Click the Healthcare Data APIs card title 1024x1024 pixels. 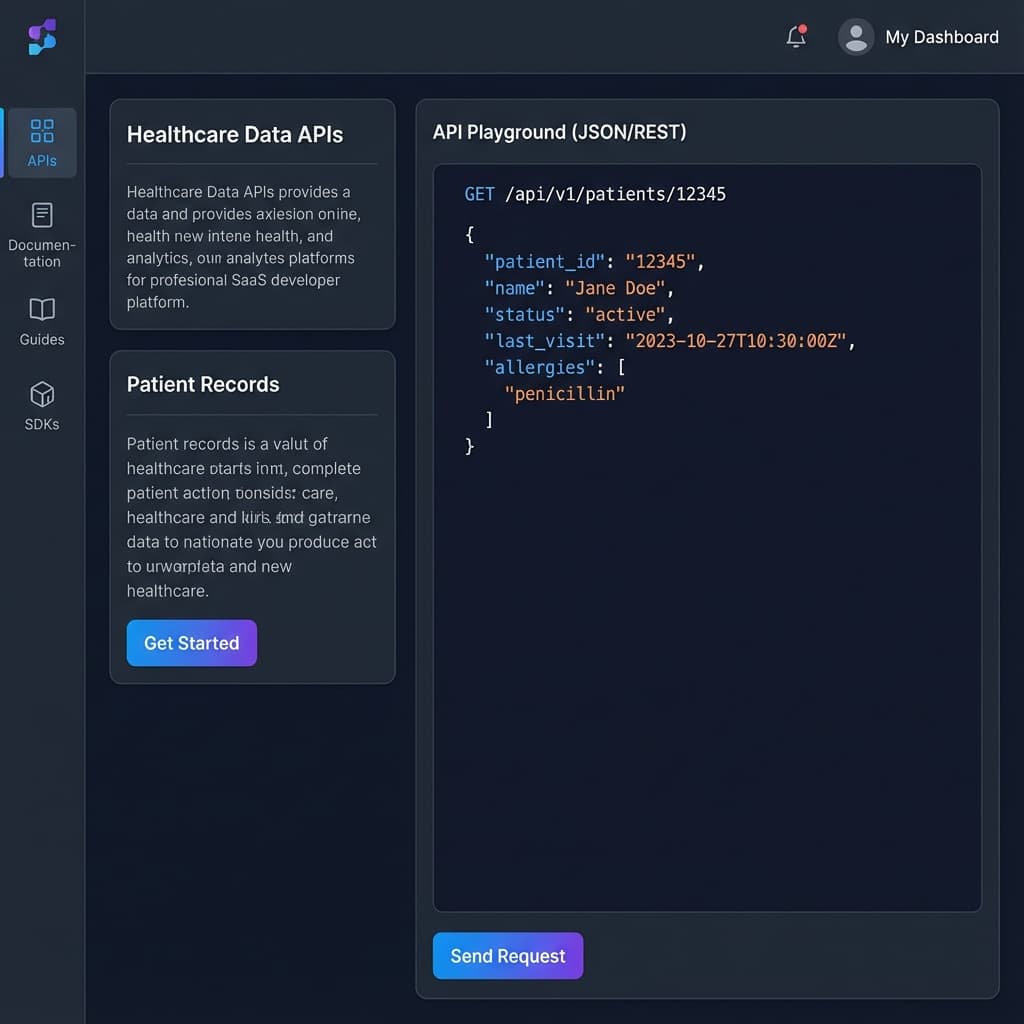coord(235,134)
